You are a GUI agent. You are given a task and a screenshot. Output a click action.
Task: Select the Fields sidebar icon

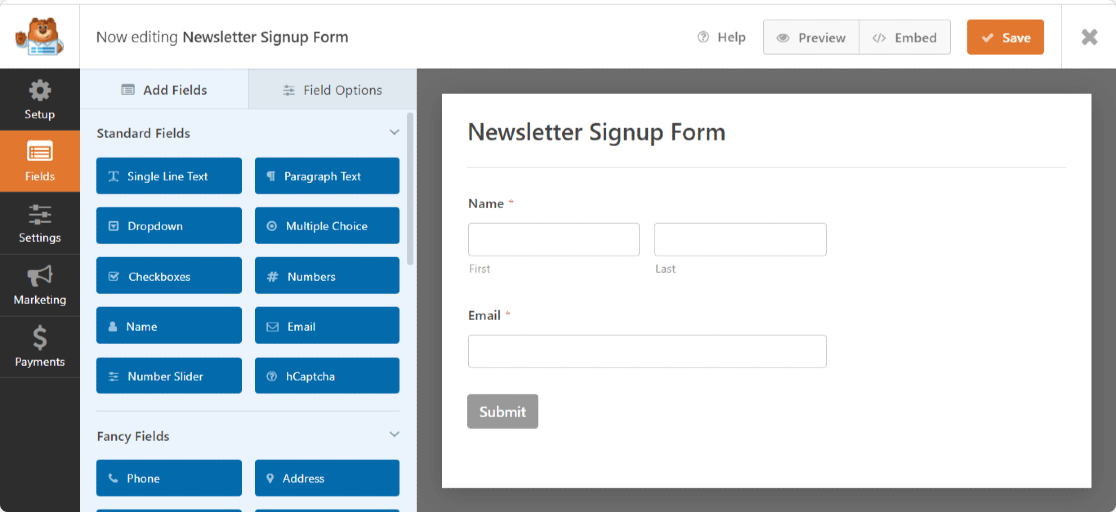tap(40, 162)
